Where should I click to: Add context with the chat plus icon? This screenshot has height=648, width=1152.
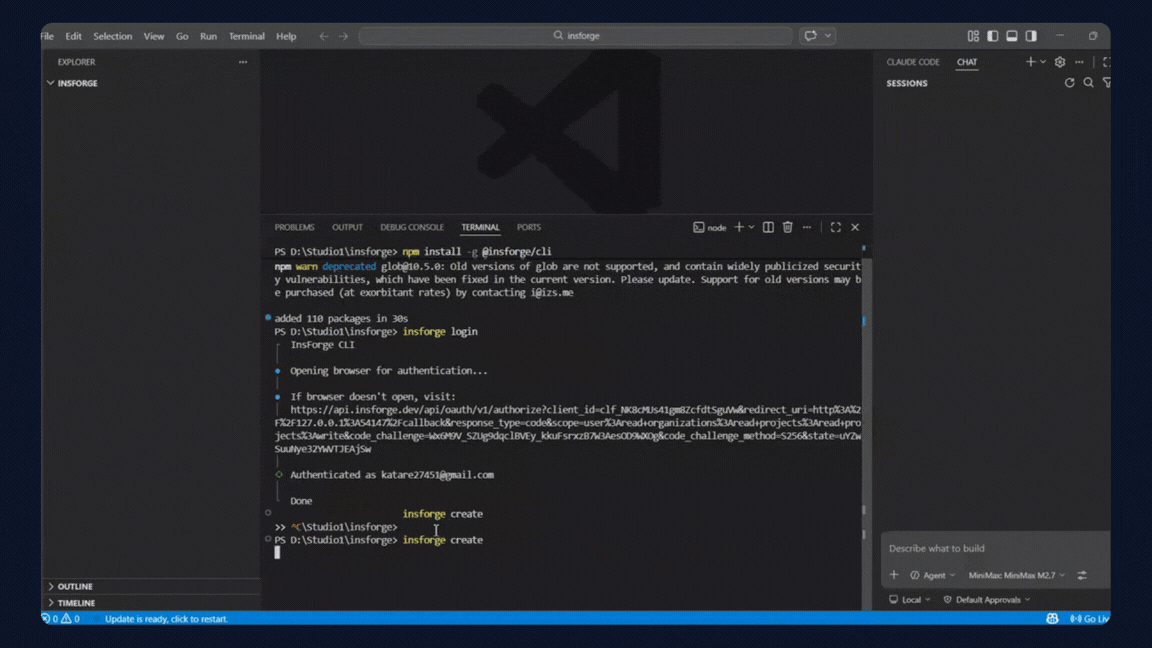[894, 575]
